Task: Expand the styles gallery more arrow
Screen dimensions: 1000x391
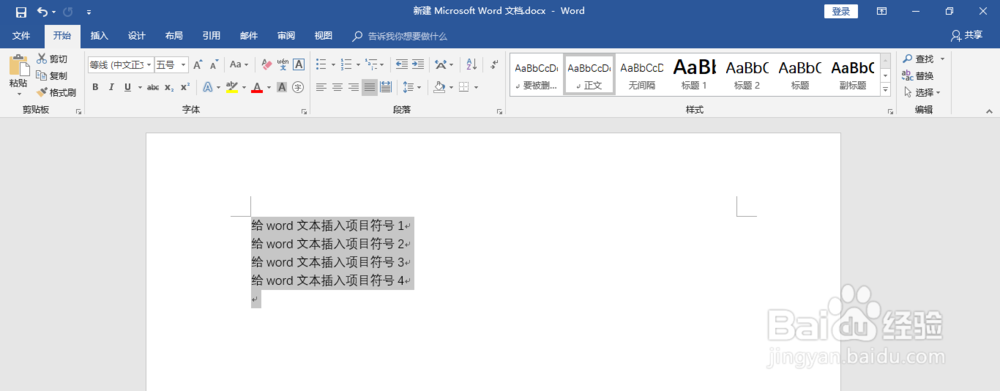Action: point(885,91)
